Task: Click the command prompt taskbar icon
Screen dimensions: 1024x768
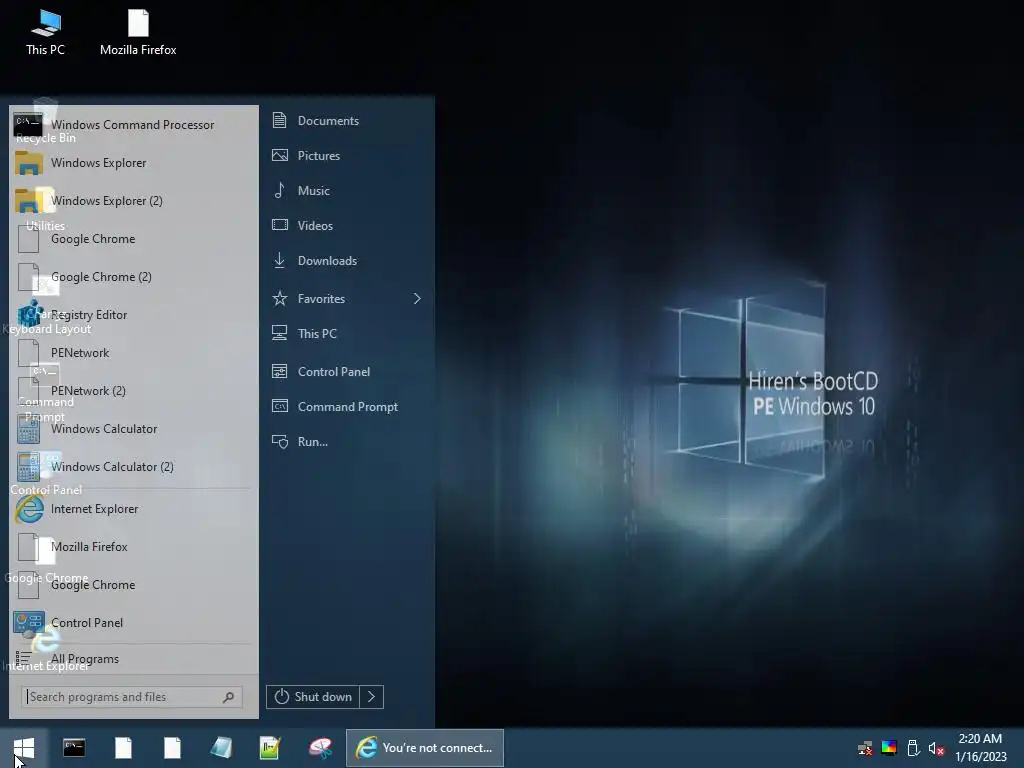Action: tap(74, 748)
